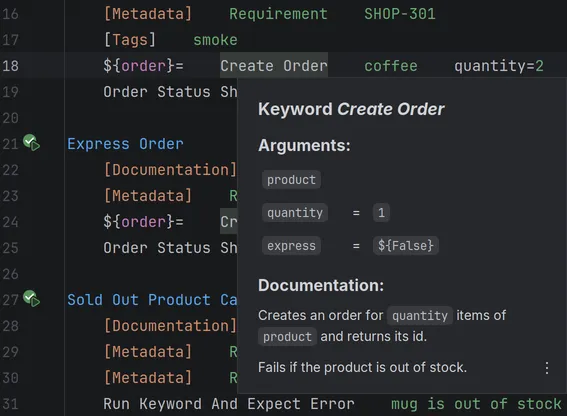Click line number 18 in gutter
This screenshot has width=567, height=416.
point(10,66)
